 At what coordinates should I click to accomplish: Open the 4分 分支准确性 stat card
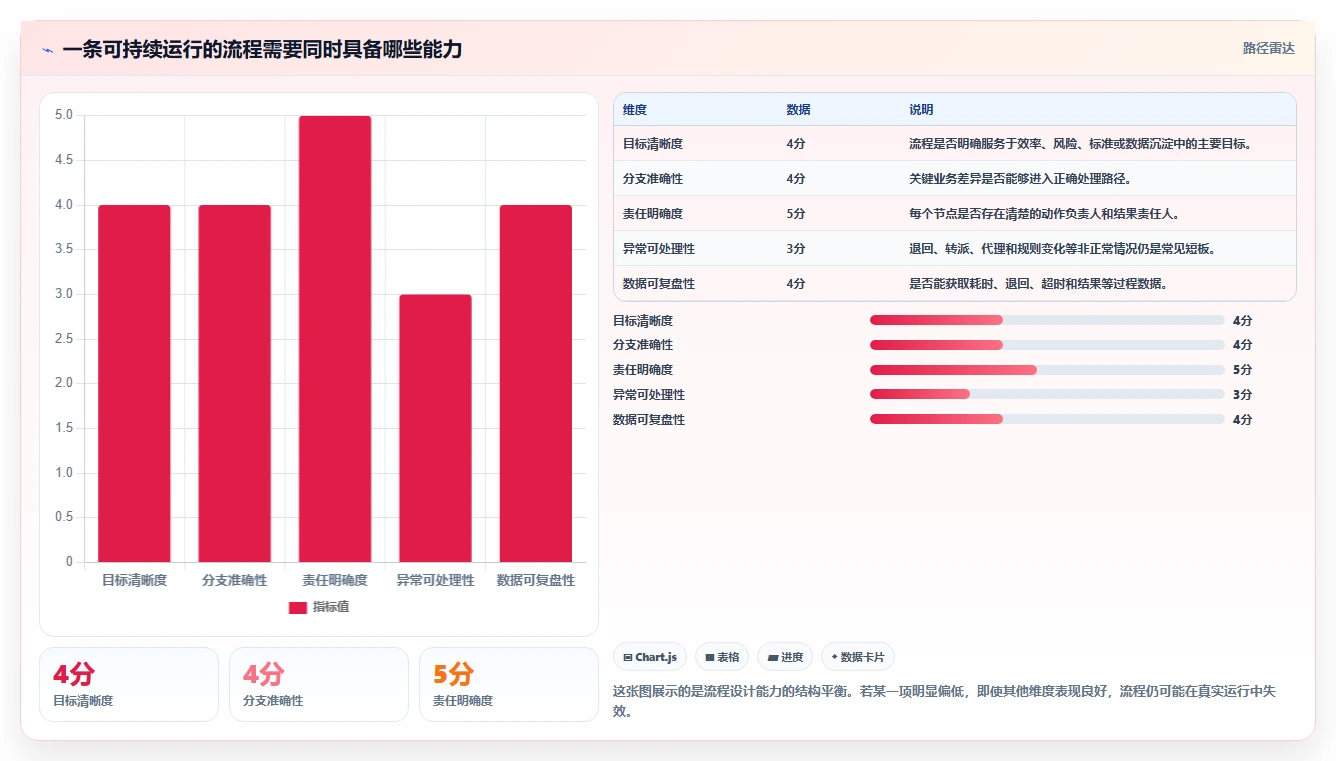point(319,684)
